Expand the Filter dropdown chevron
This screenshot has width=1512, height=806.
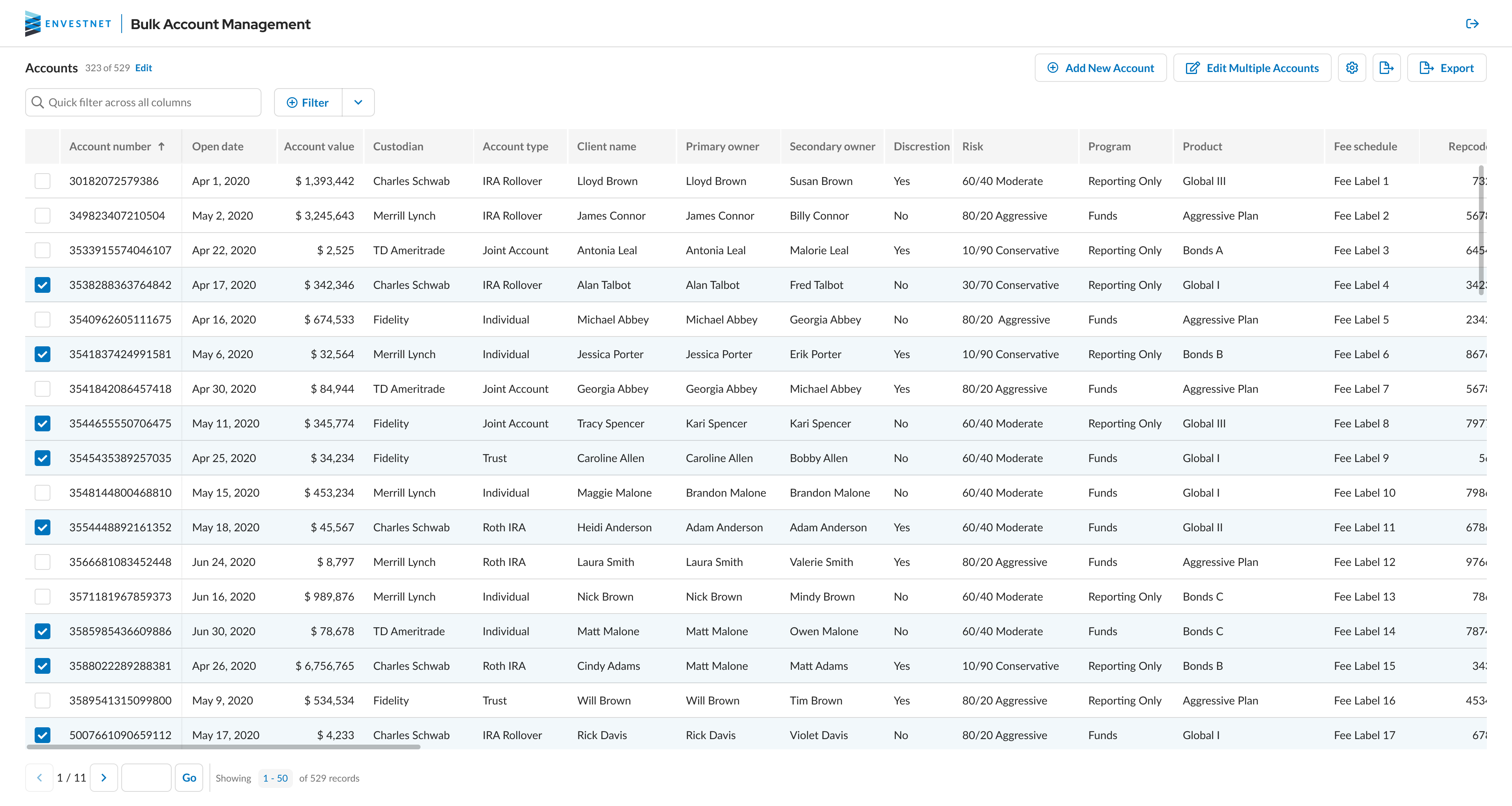[358, 103]
